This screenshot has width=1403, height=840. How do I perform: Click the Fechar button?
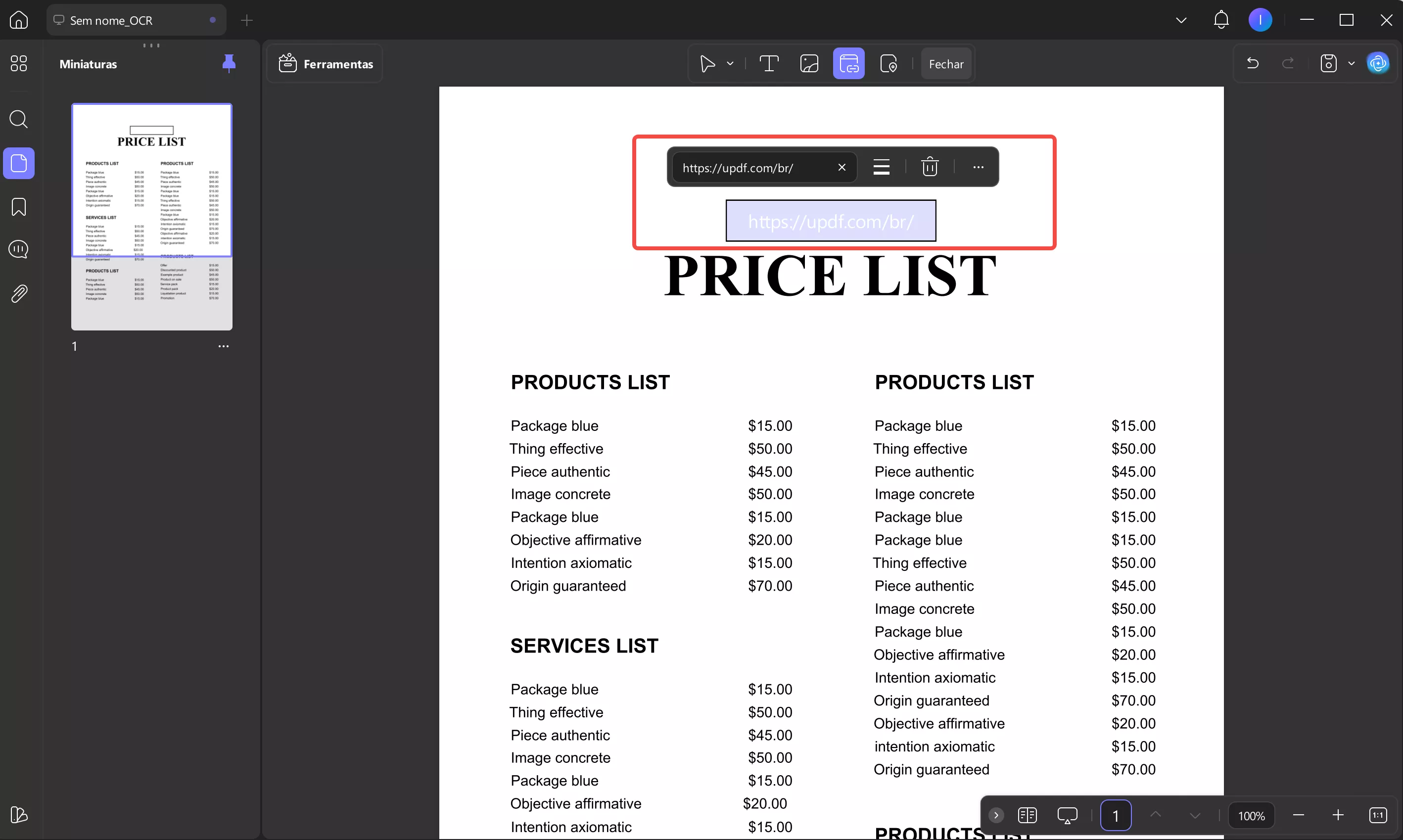point(946,64)
